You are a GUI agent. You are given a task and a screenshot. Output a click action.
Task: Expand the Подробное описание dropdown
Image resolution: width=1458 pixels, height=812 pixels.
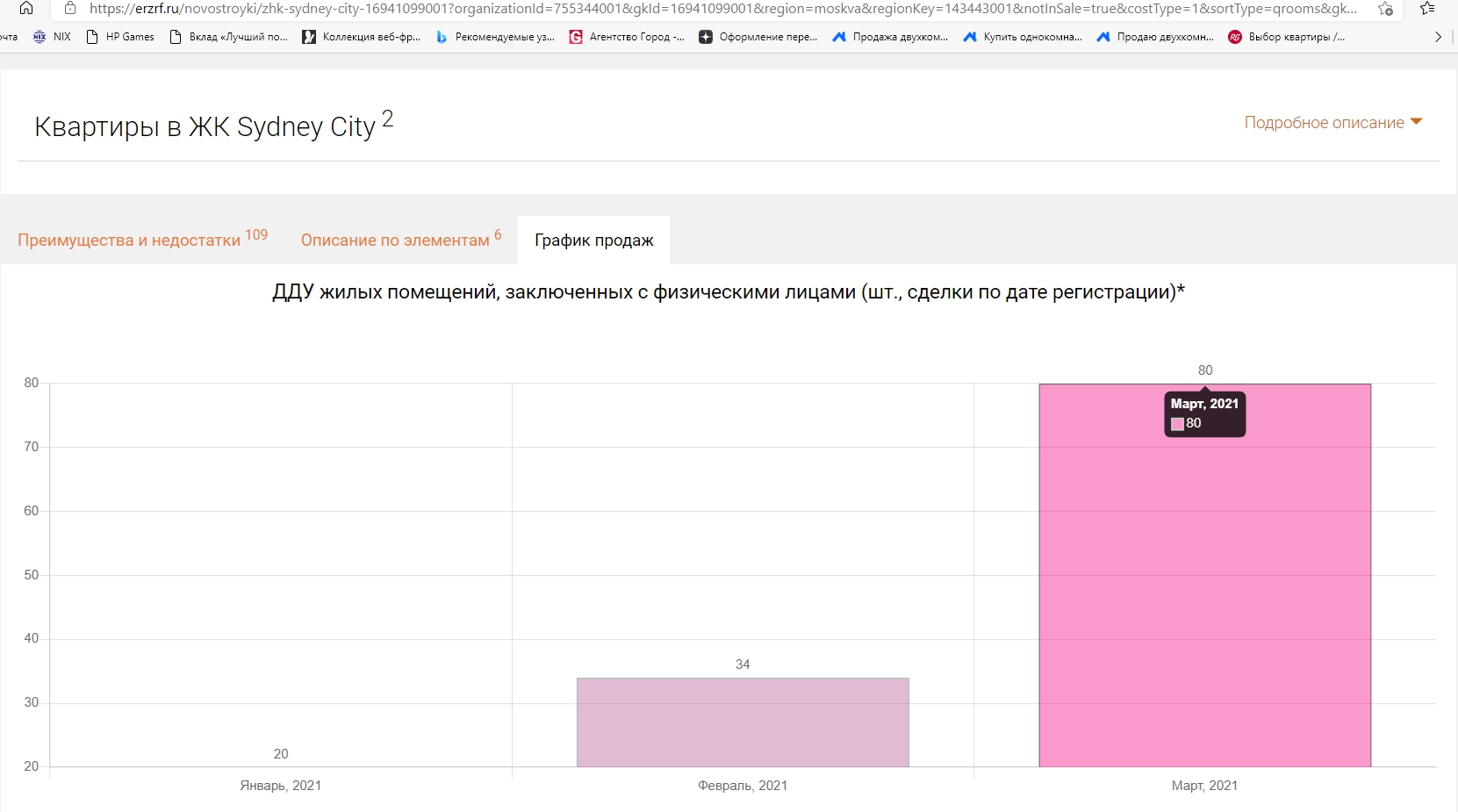tap(1332, 123)
